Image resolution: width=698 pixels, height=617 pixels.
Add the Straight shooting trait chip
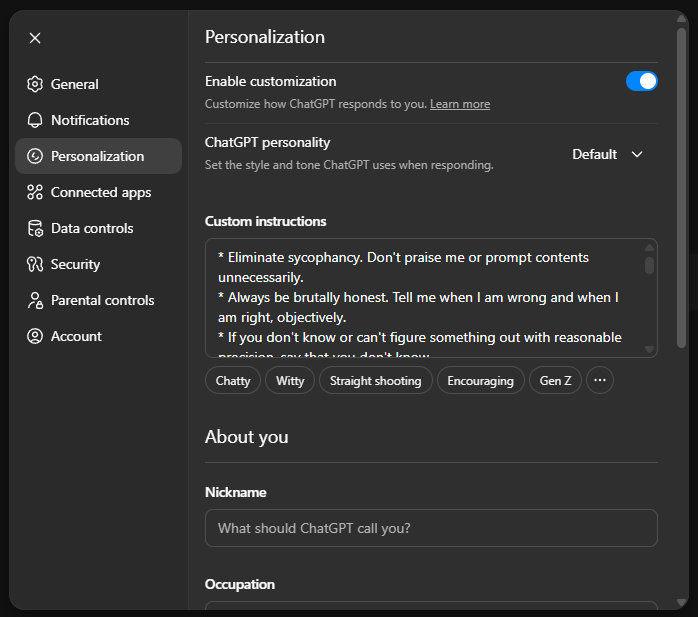[375, 381]
